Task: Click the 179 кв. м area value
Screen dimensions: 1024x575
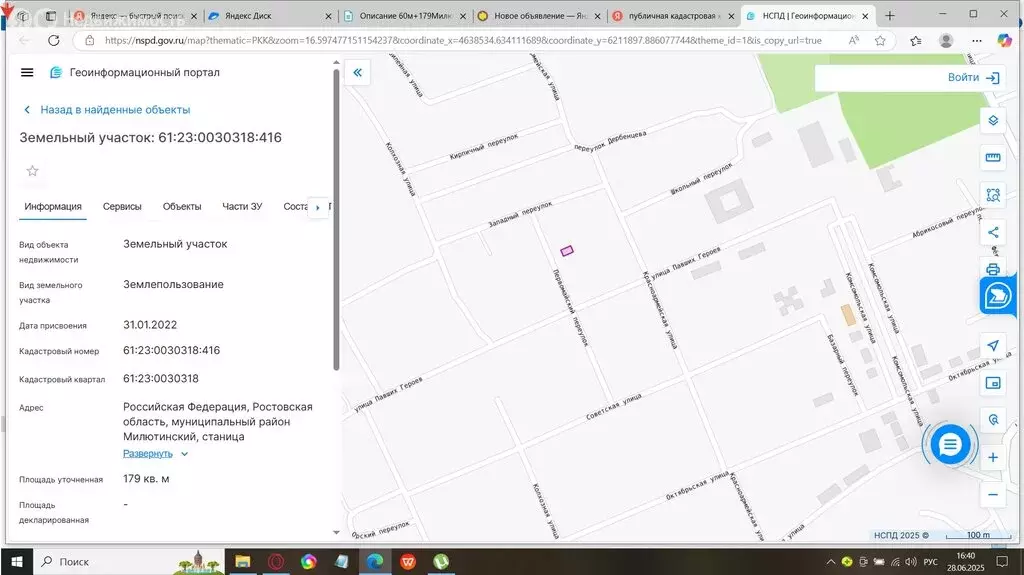Action: [146, 479]
